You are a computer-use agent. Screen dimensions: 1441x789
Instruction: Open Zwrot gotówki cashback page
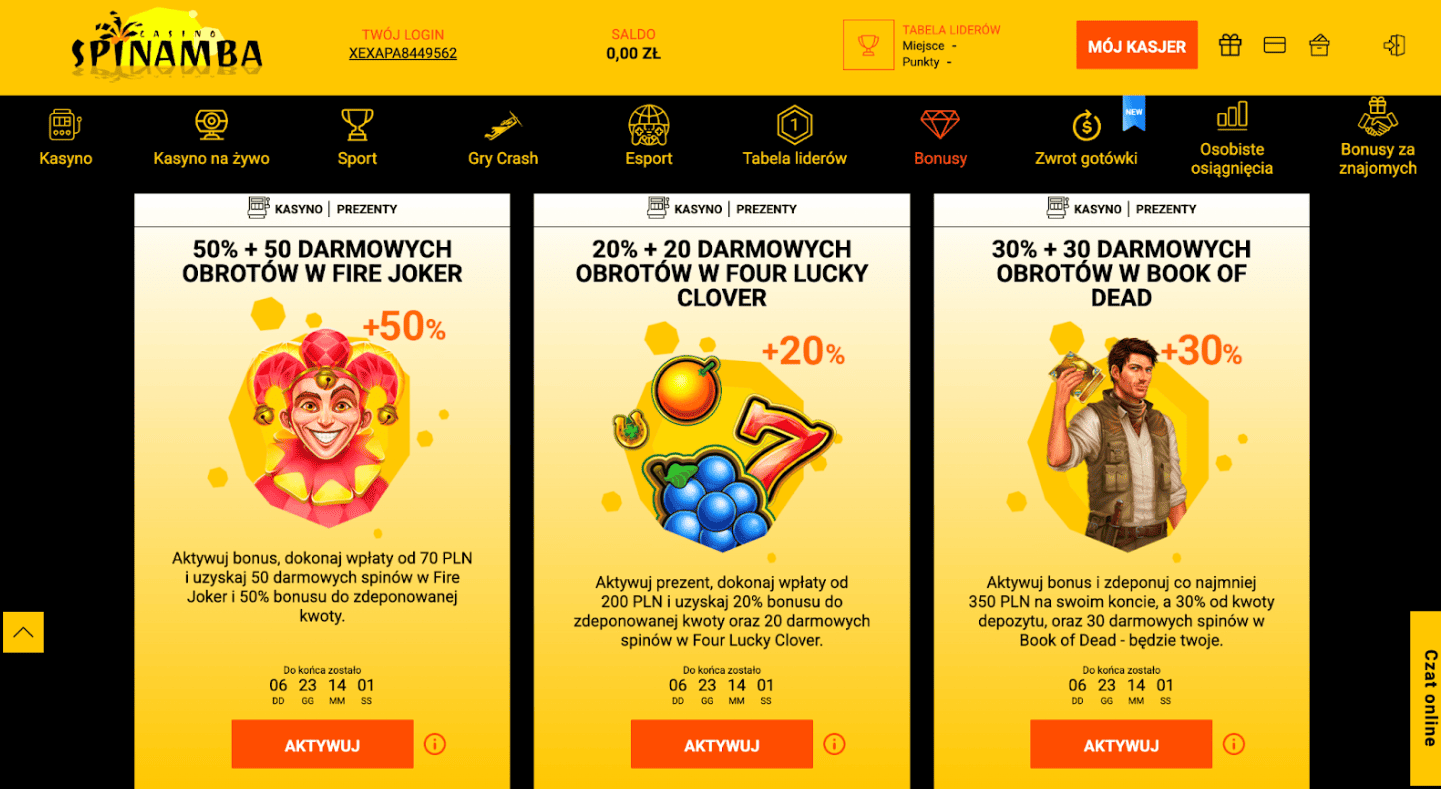coord(1086,138)
